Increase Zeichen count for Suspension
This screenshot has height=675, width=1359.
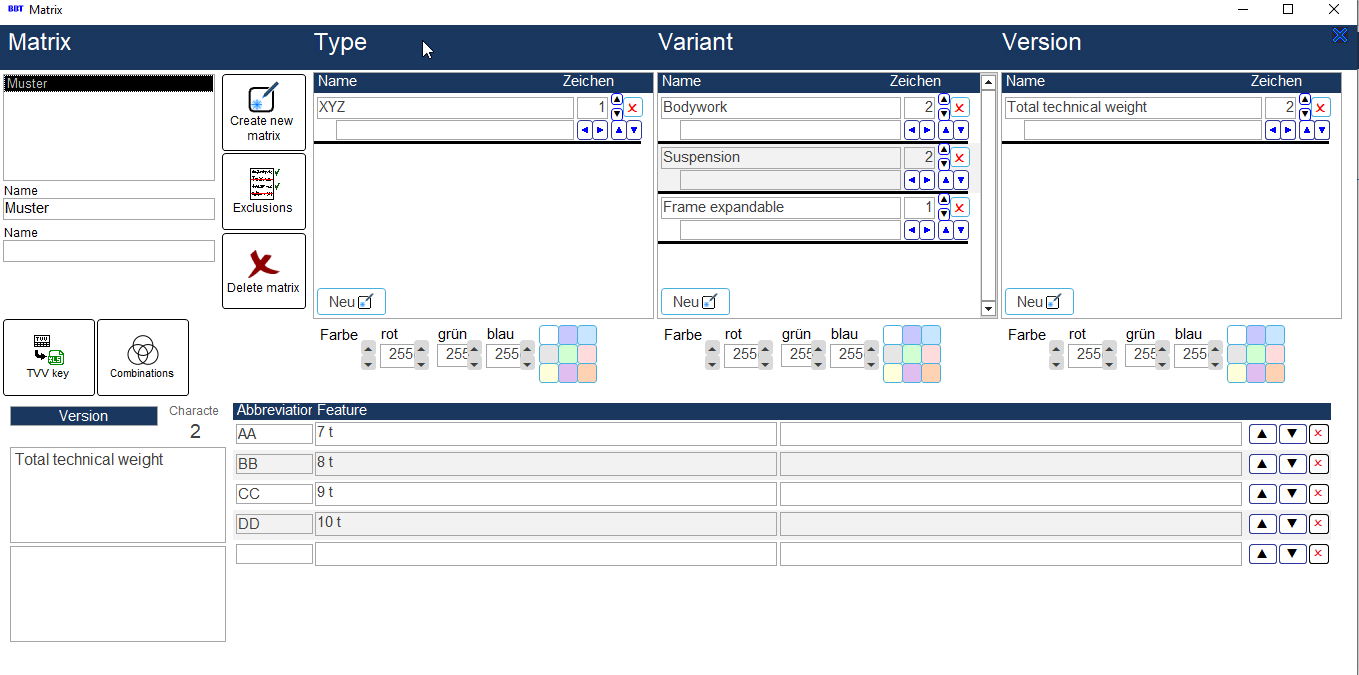pos(944,150)
